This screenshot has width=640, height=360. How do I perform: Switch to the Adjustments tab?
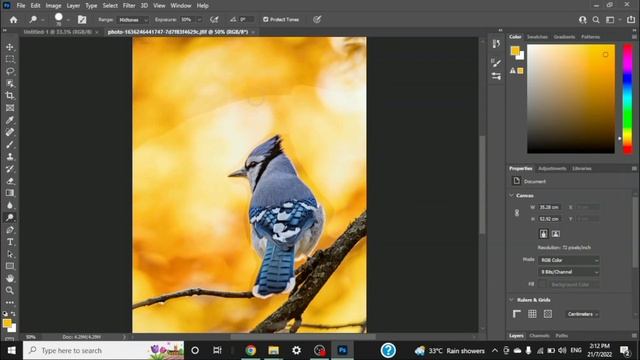(x=552, y=169)
